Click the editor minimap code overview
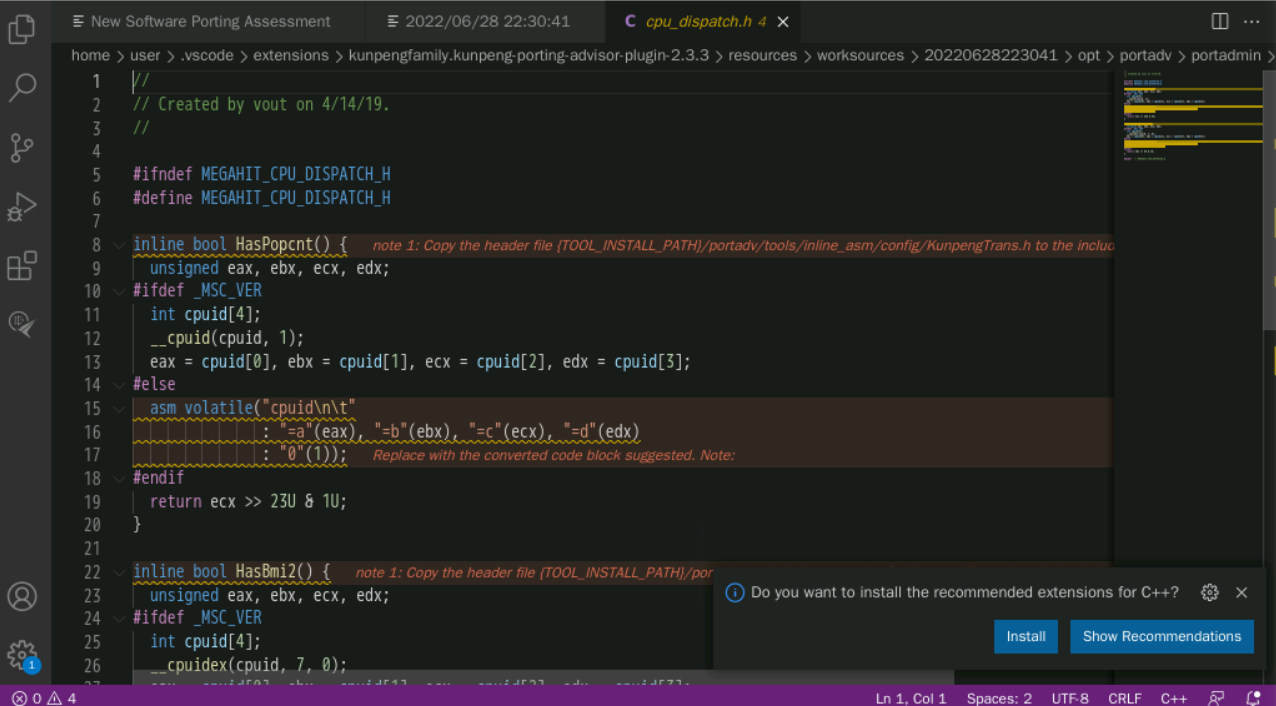 click(x=1188, y=116)
